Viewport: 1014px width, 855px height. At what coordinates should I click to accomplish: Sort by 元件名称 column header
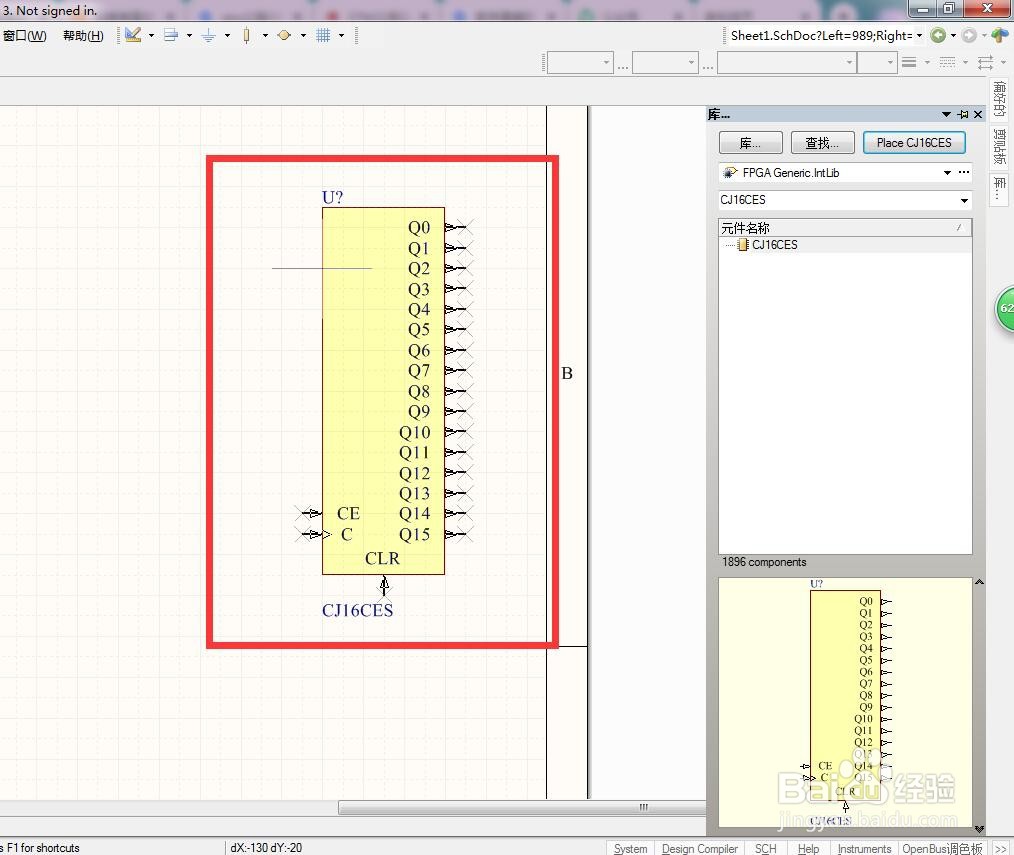tap(845, 228)
